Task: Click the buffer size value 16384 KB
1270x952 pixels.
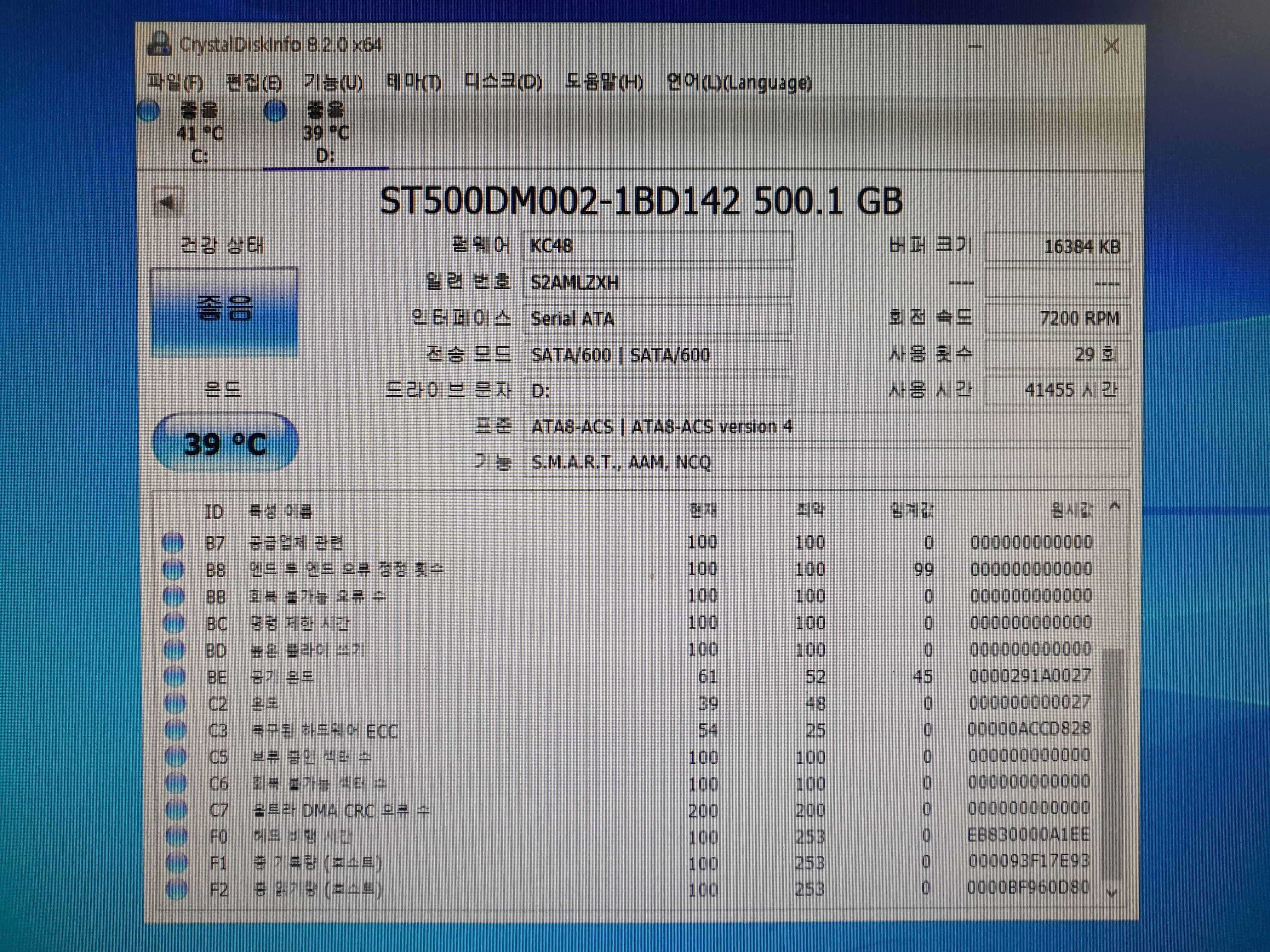Action: click(x=1058, y=247)
